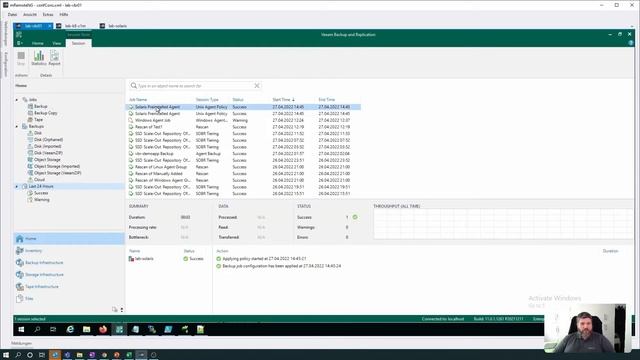Open the Meldungen panel tab
The image size is (640, 360).
click(x=22, y=343)
